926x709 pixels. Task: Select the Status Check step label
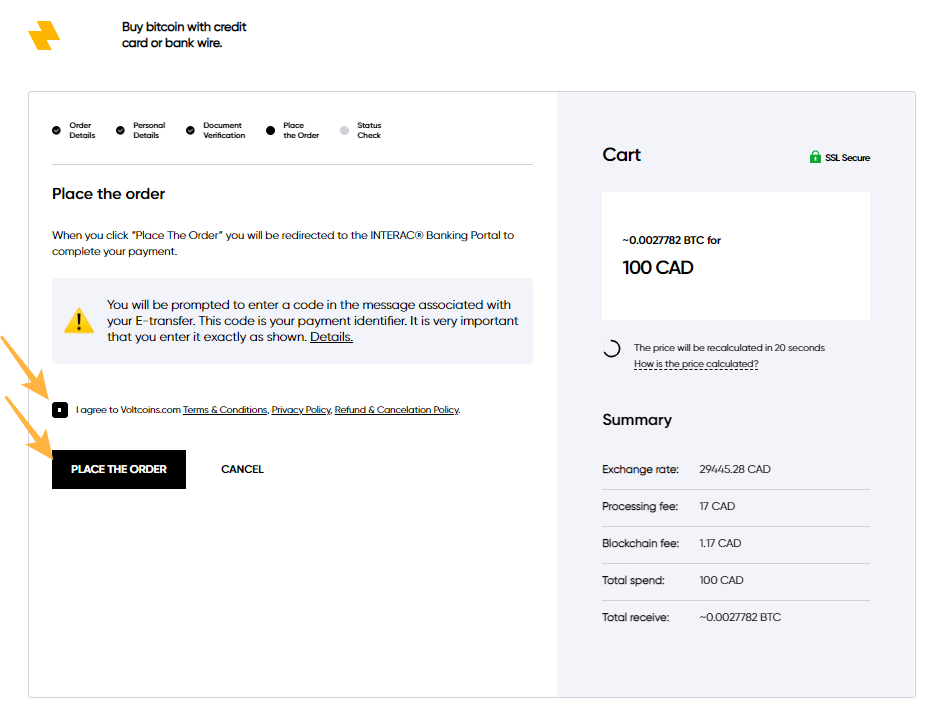(369, 130)
